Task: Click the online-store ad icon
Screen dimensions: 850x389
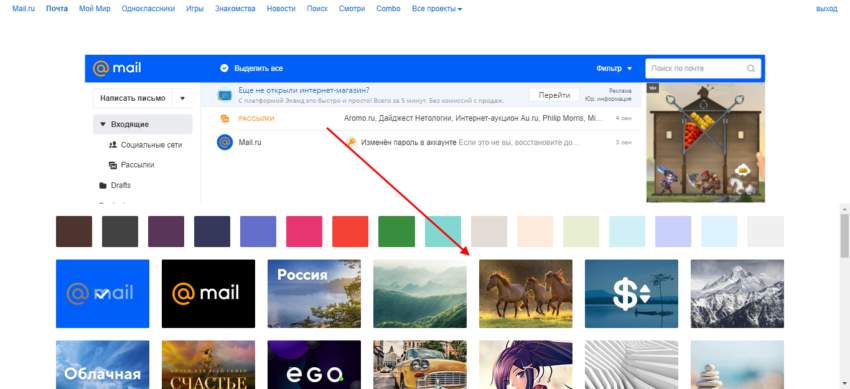Action: point(224,95)
